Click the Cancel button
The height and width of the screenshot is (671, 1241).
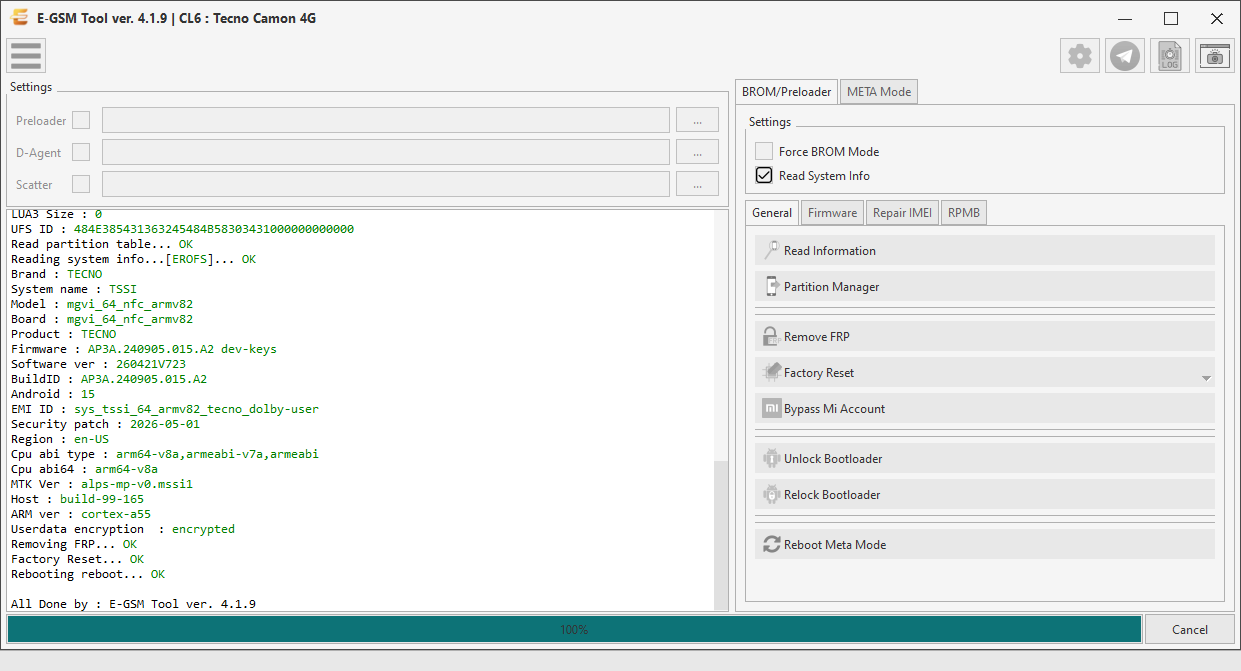pos(1190,629)
